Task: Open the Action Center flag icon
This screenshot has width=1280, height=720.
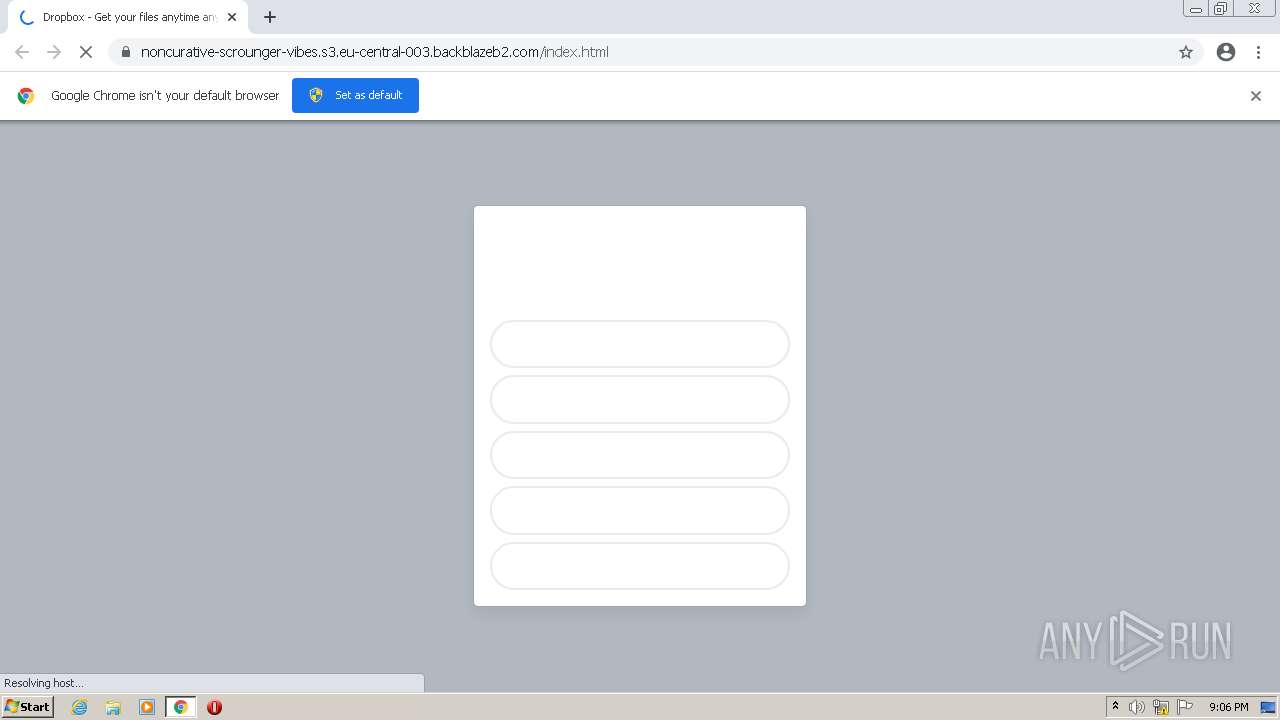Action: point(1185,707)
